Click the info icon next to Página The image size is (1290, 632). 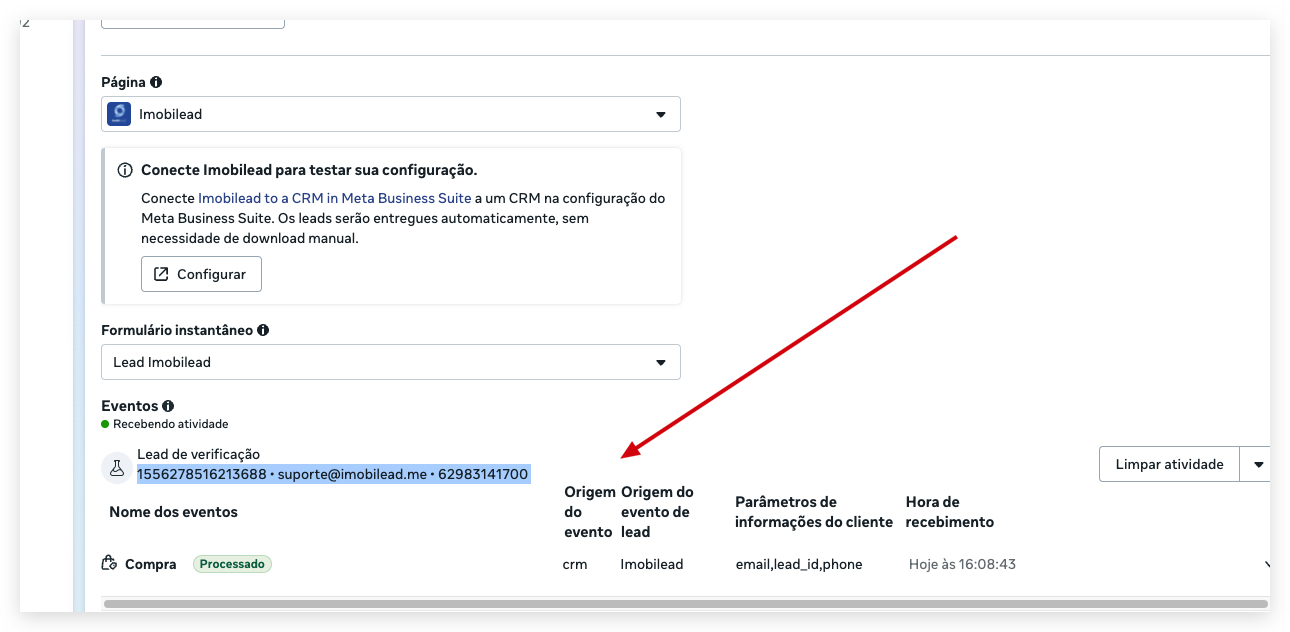click(156, 83)
